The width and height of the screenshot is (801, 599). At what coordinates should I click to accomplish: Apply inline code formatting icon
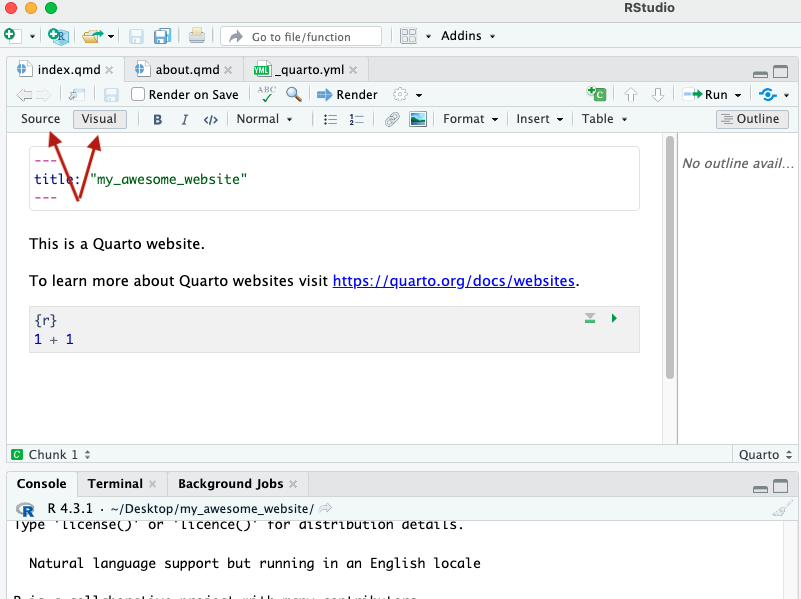tap(210, 119)
